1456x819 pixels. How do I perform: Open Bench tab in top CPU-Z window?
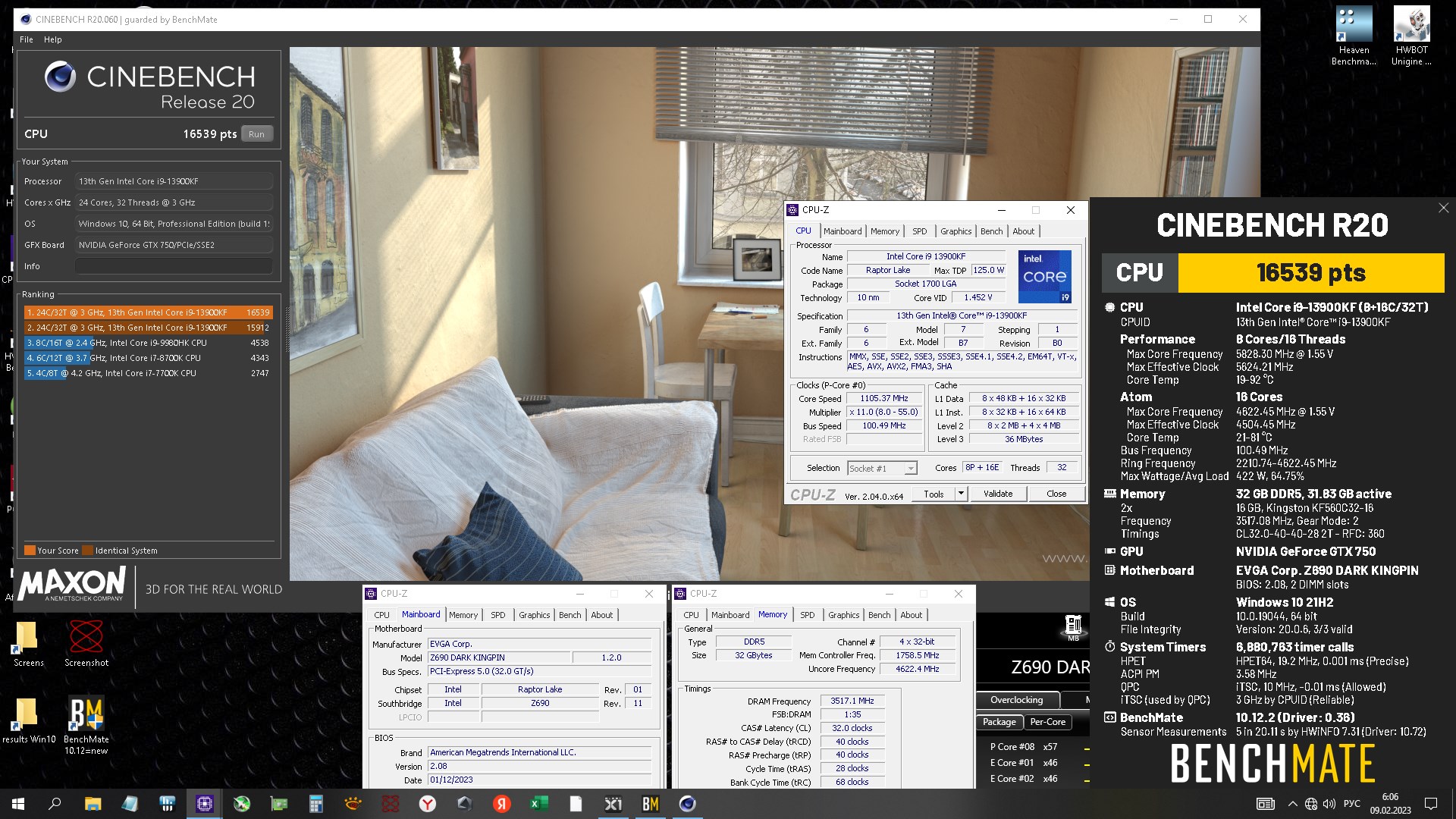pos(991,231)
